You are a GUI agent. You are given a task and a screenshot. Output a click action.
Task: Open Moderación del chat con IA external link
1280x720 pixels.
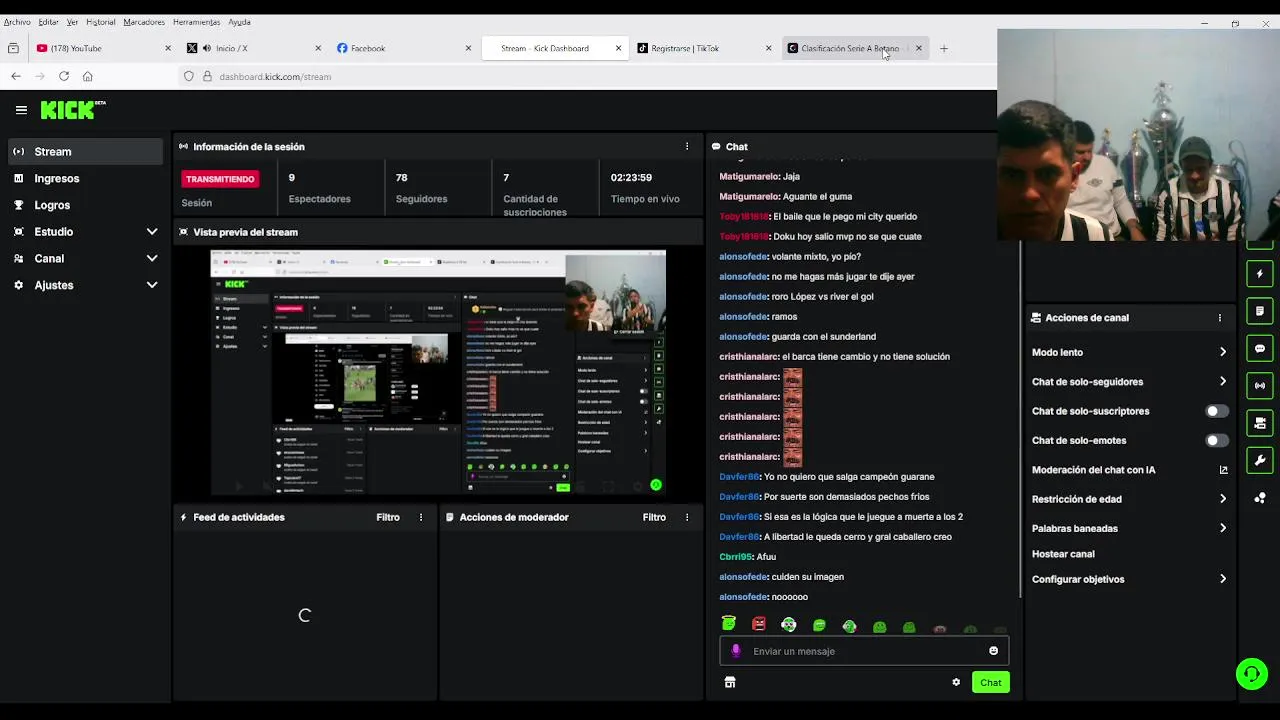click(1223, 470)
